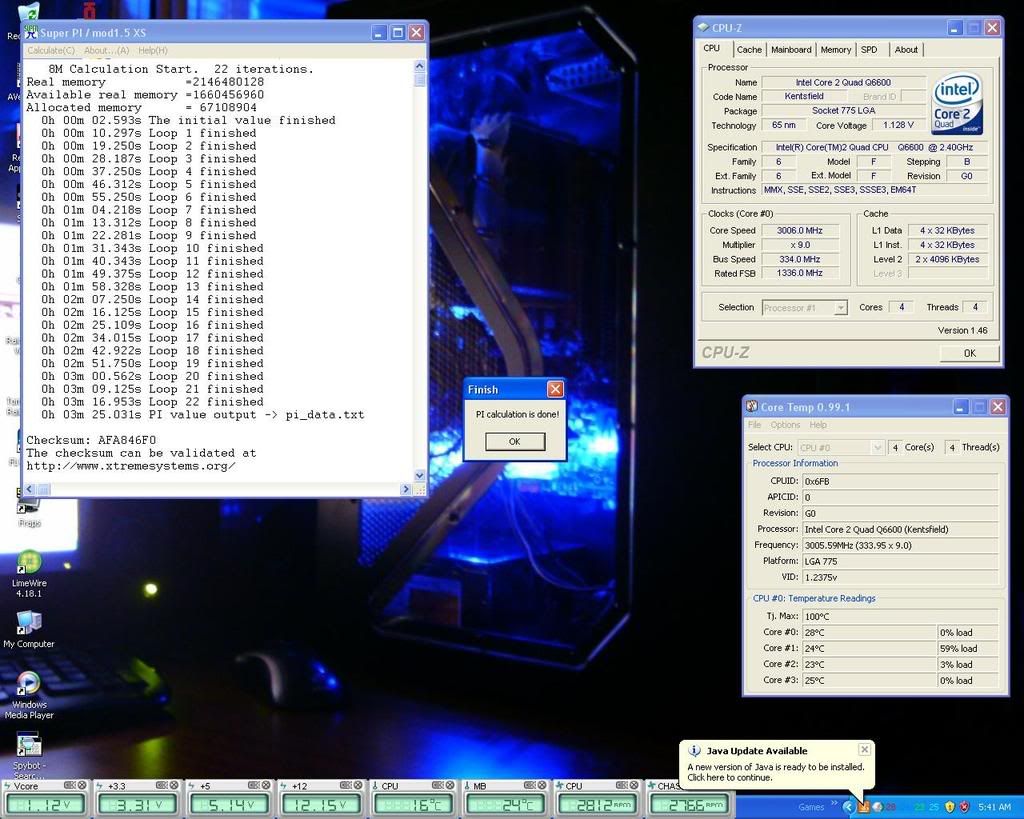Click the Rated FSB '1336.0 MHz' field
Viewport: 1024px width, 819px height.
pyautogui.click(x=799, y=273)
